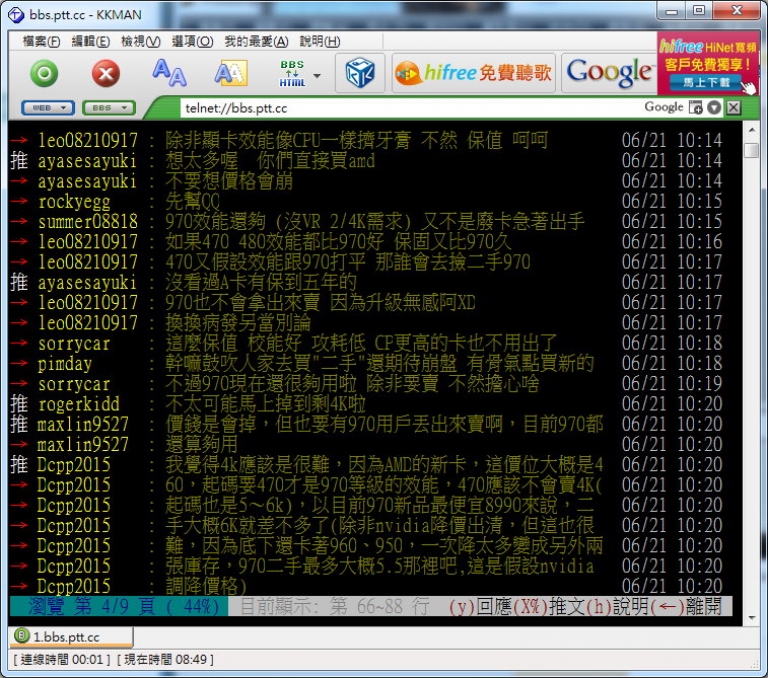Click comment 還算夠用 by maxlin9527
Image resolution: width=768 pixels, height=678 pixels.
pyautogui.click(x=201, y=444)
